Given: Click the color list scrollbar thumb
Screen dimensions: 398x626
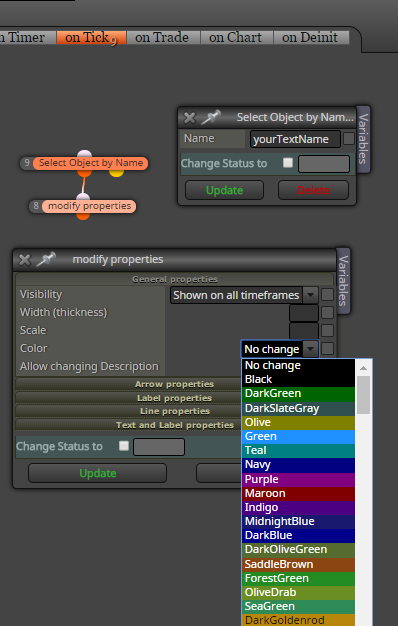Looking at the screenshot, I should coord(363,395).
